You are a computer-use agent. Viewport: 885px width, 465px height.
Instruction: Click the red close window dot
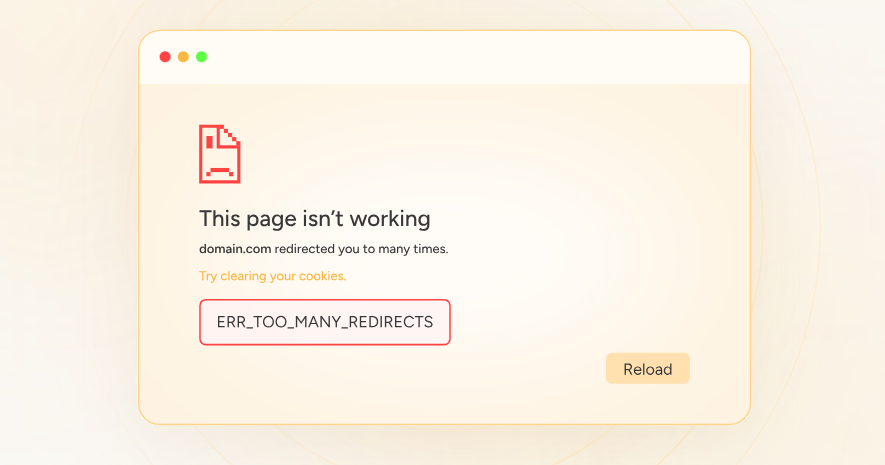pos(165,57)
